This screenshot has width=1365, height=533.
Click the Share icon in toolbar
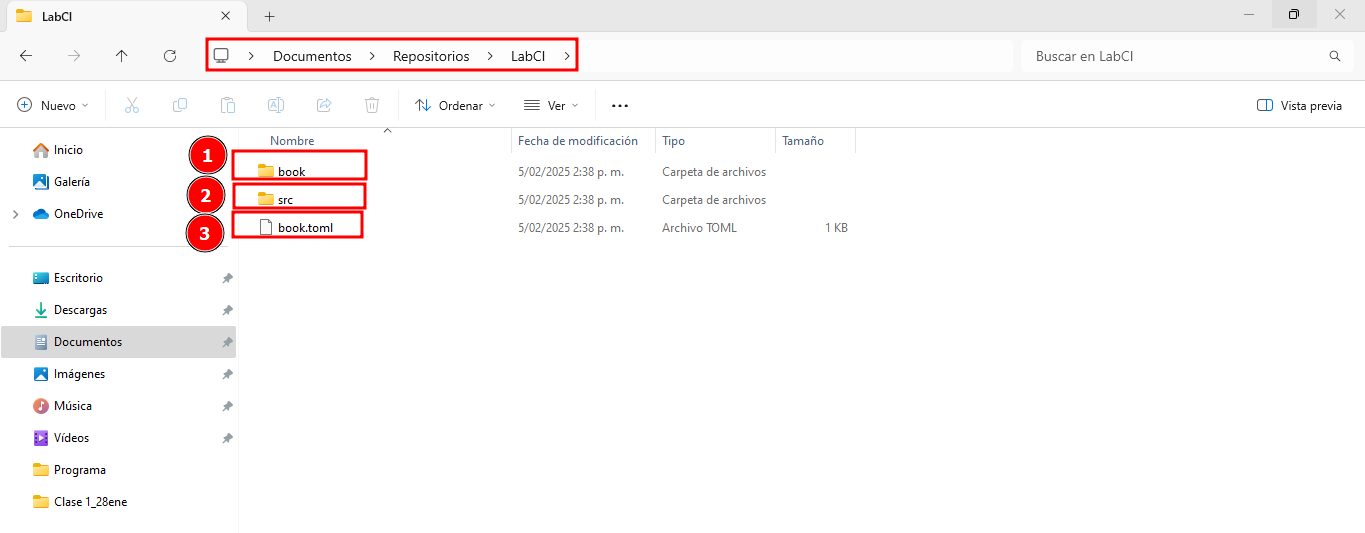[324, 105]
